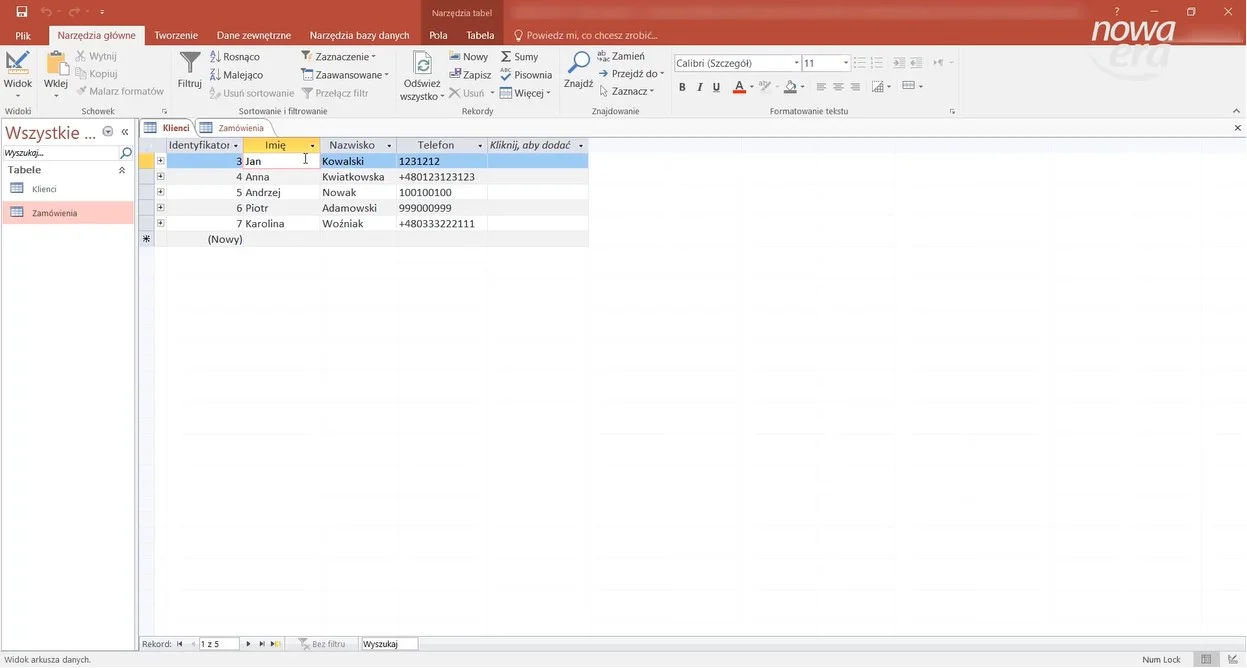Open the Imię column filter dropdown

[312, 146]
